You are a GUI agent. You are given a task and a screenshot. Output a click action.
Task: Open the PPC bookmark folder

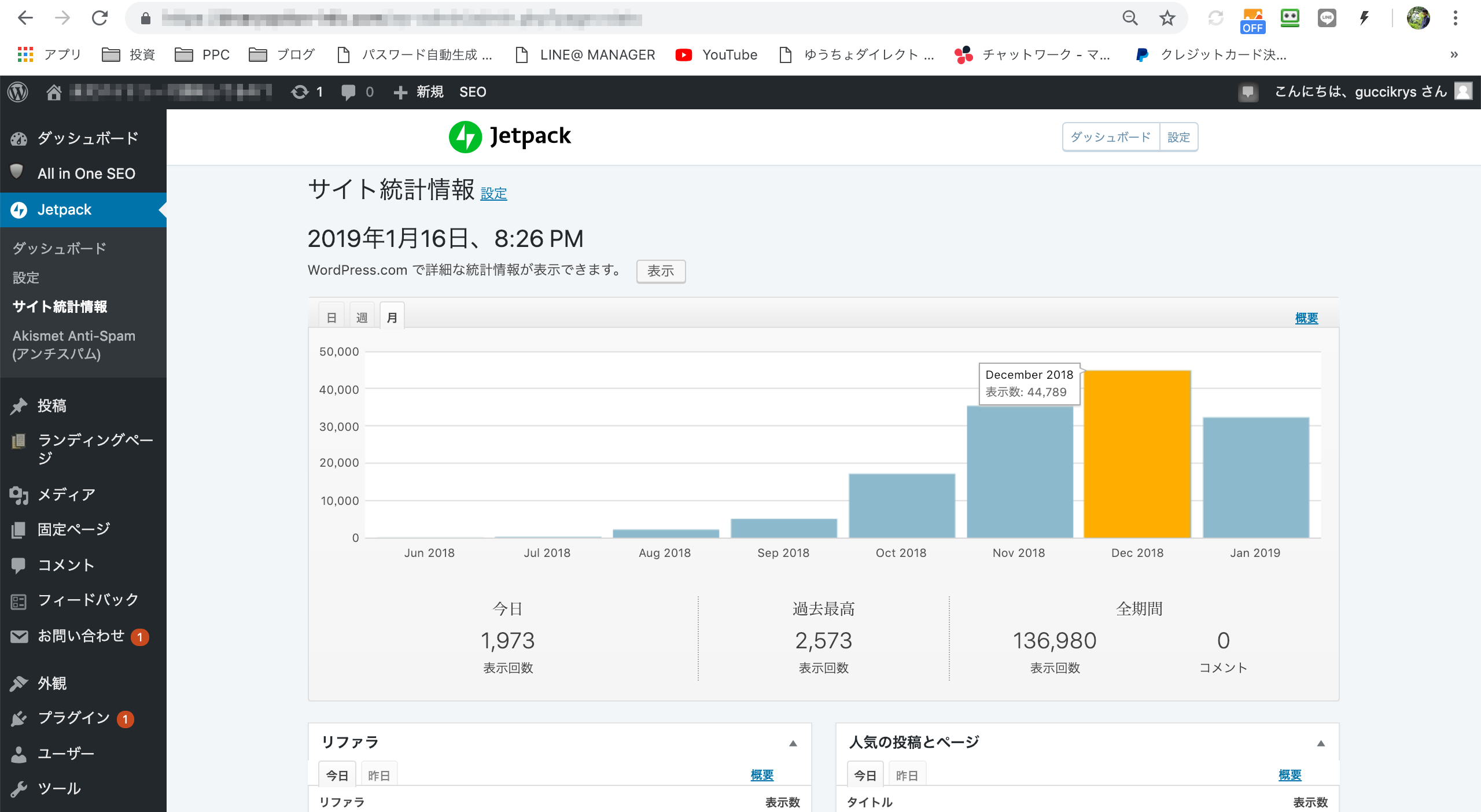coord(202,54)
